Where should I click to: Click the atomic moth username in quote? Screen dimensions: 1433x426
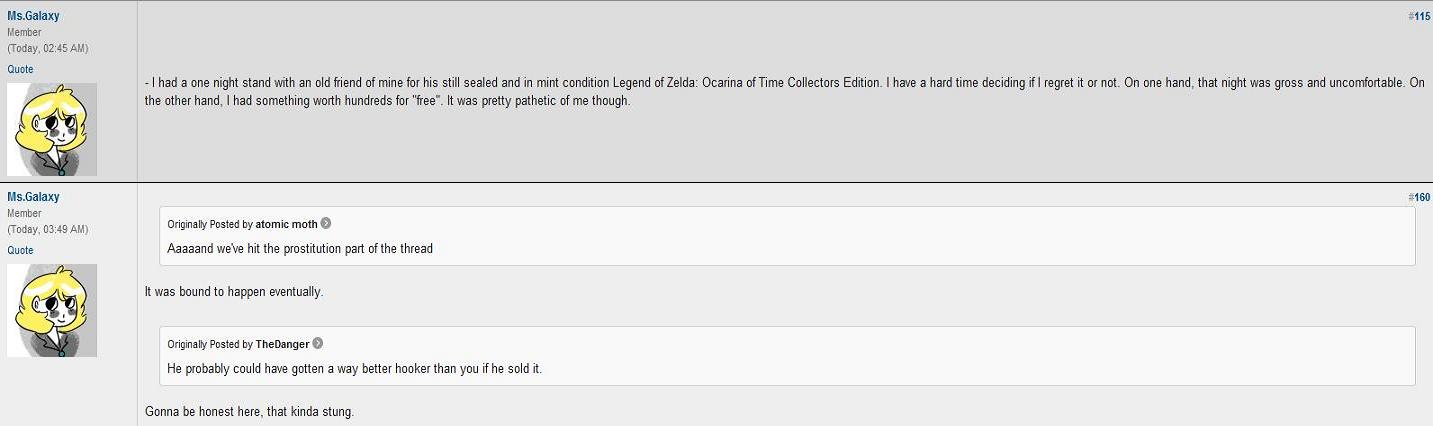286,224
